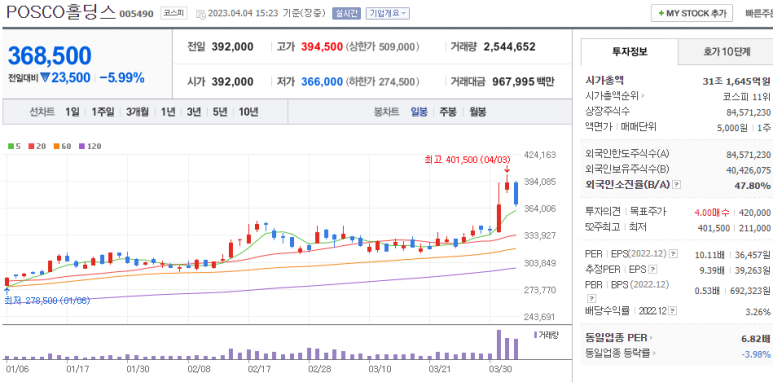Click the 외국인소진율 value 47.80%
The image size is (773, 382).
[x=753, y=185]
